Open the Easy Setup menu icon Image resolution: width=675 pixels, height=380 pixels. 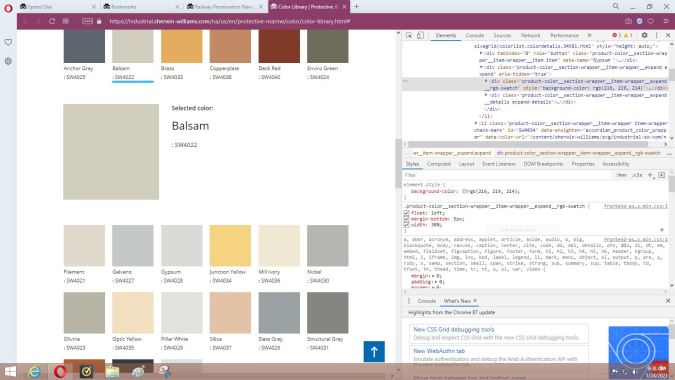(666, 21)
